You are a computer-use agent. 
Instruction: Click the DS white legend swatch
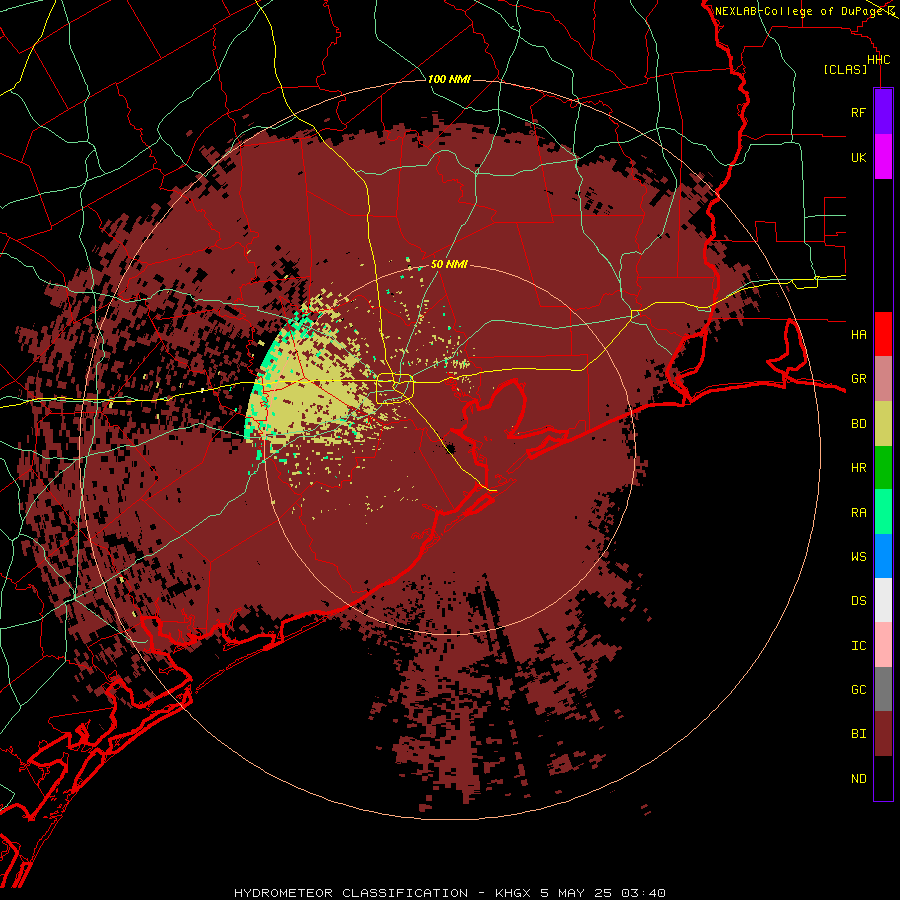(x=883, y=600)
